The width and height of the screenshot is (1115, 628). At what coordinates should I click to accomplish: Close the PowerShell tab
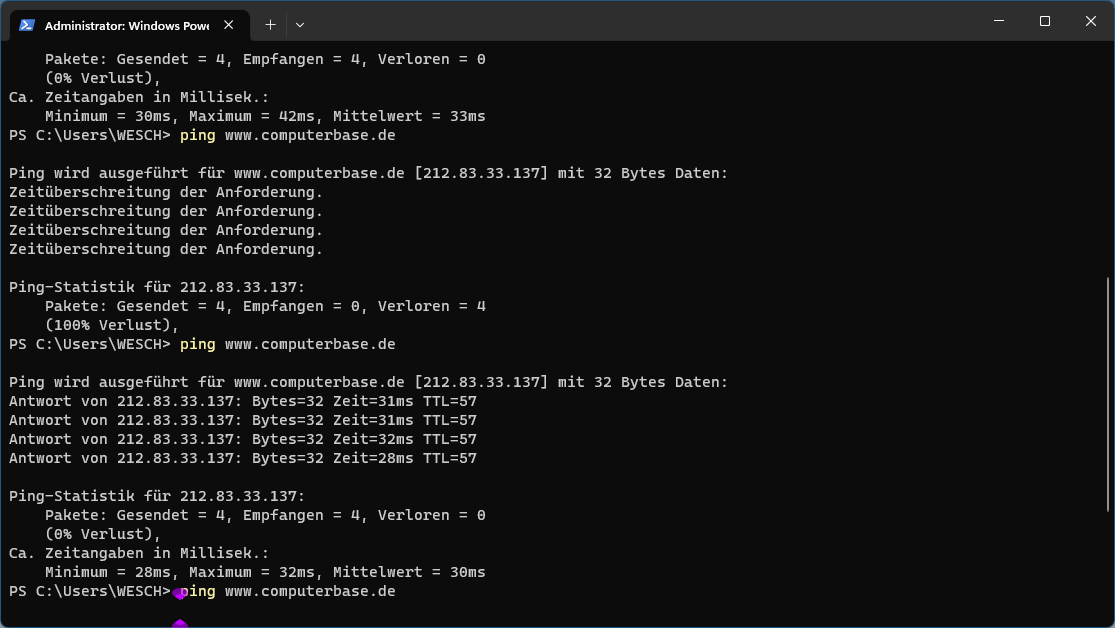(x=228, y=25)
